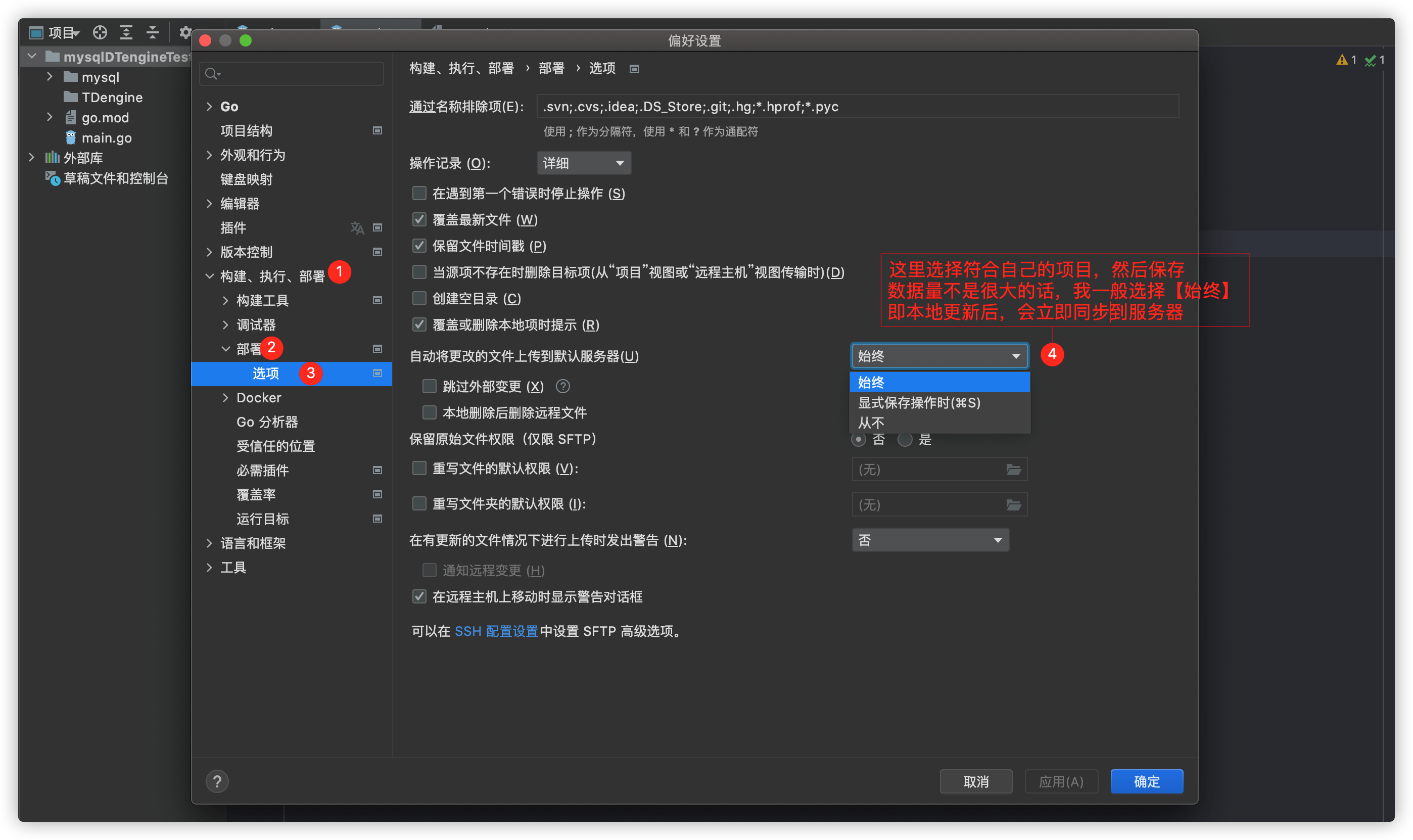Viewport: 1413px width, 840px height.
Task: Click the locate/select opened file crosshair icon
Action: [x=100, y=33]
